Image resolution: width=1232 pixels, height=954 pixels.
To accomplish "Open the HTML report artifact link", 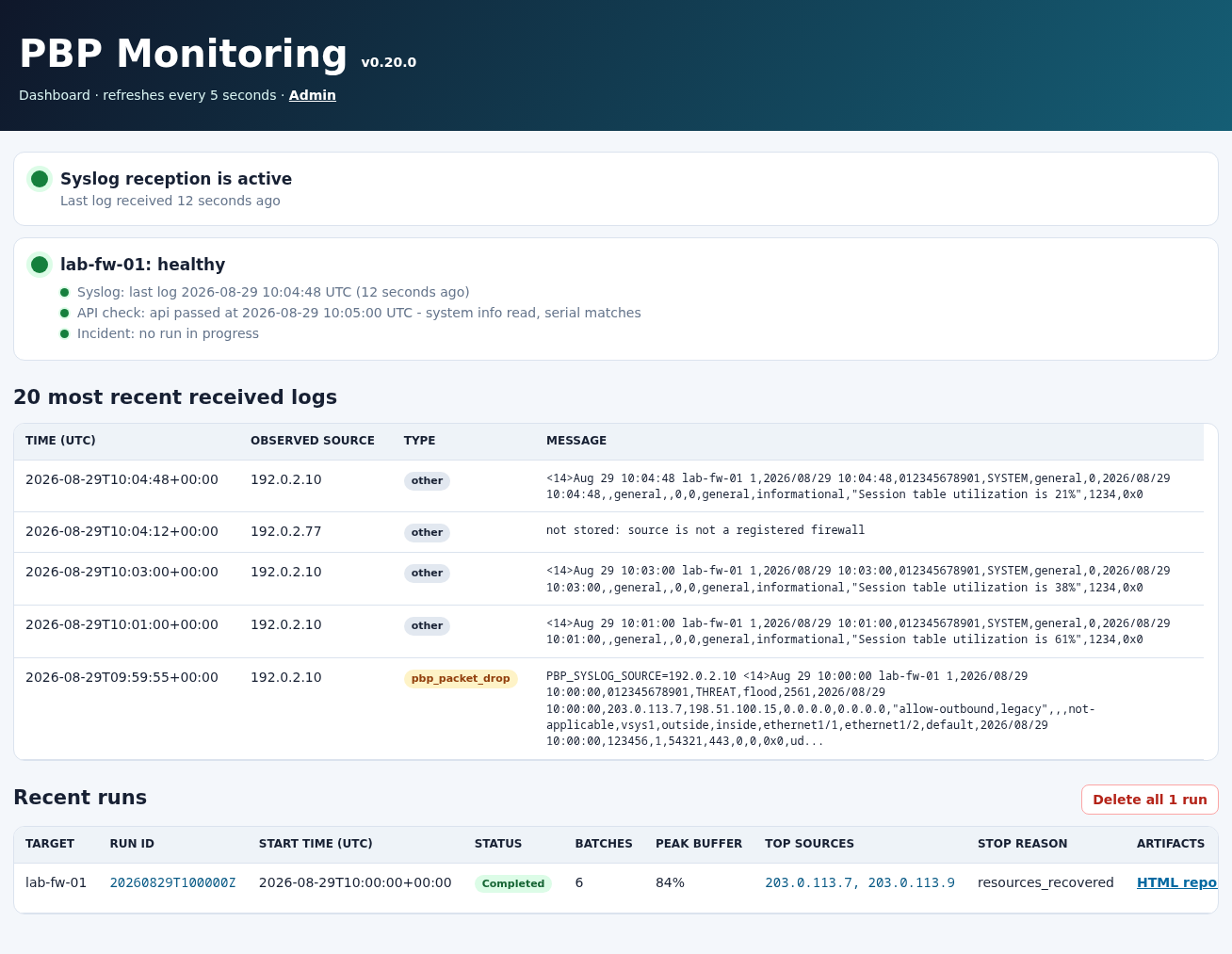I will 1176,882.
